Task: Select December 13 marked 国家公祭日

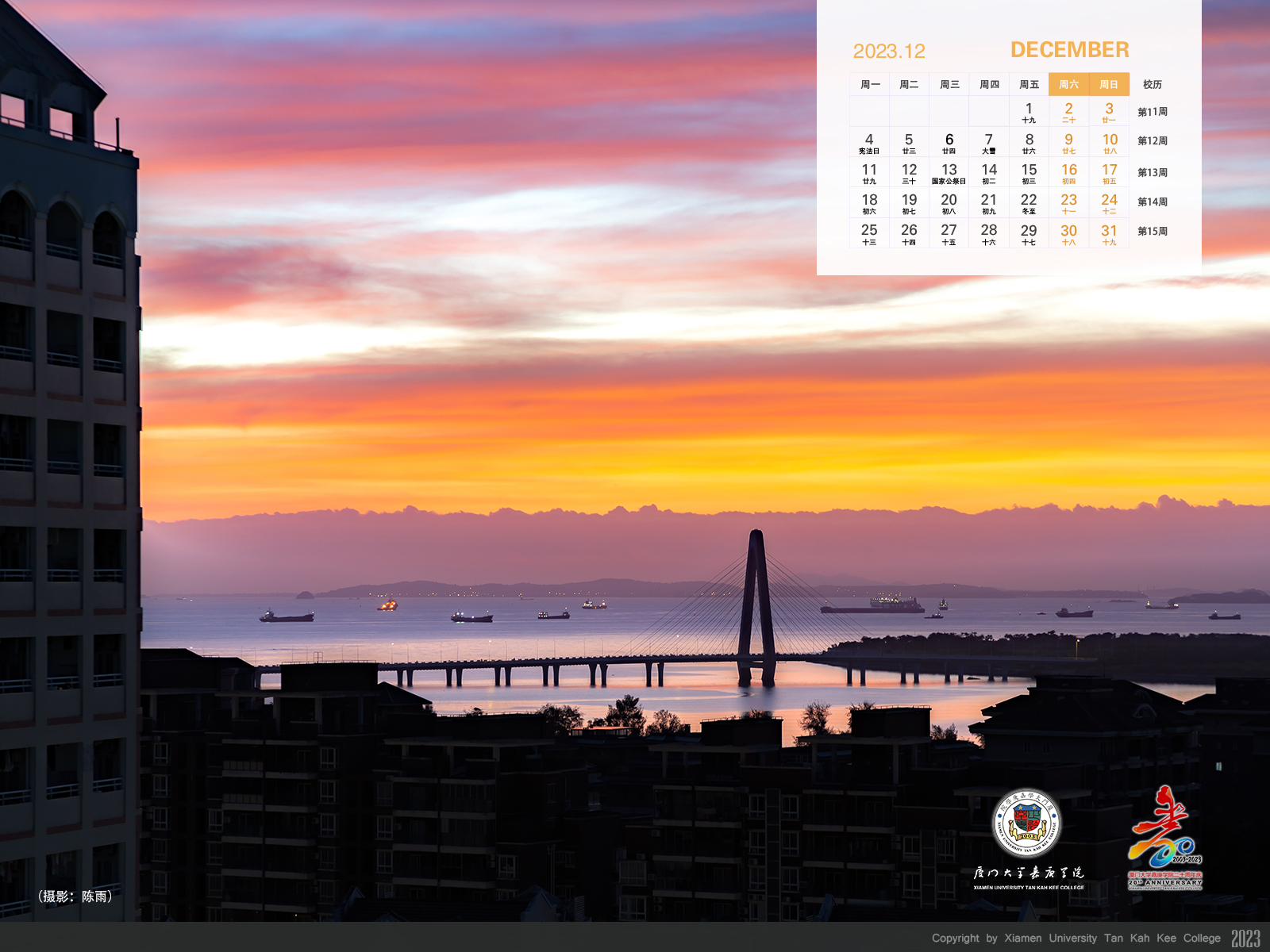Action: [949, 174]
